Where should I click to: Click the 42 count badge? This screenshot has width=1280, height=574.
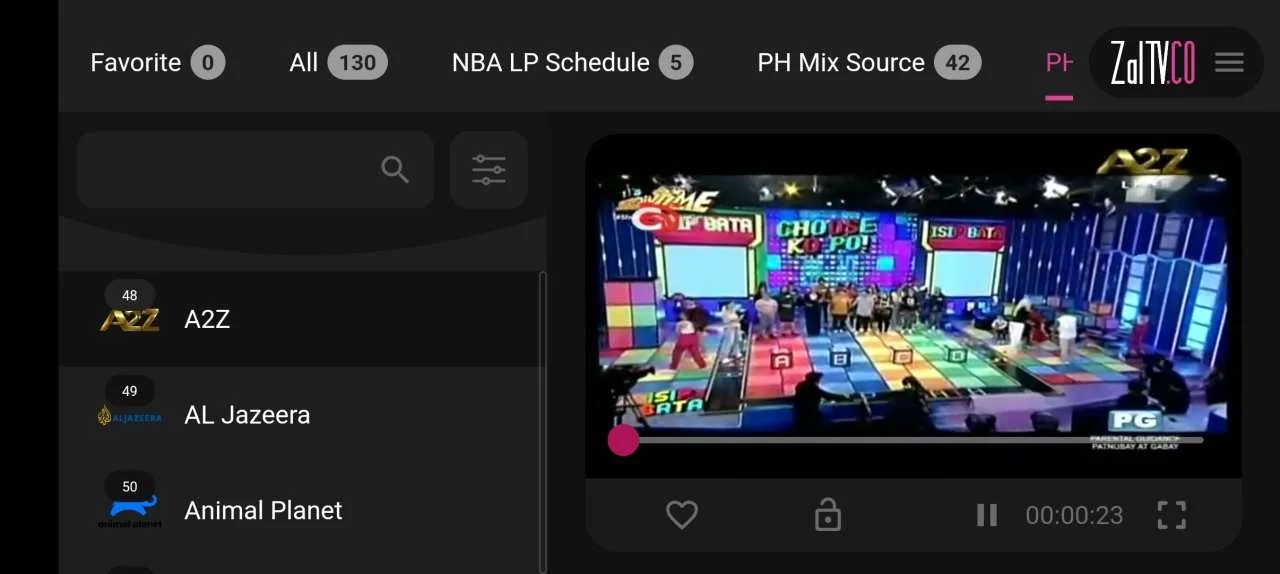(958, 63)
